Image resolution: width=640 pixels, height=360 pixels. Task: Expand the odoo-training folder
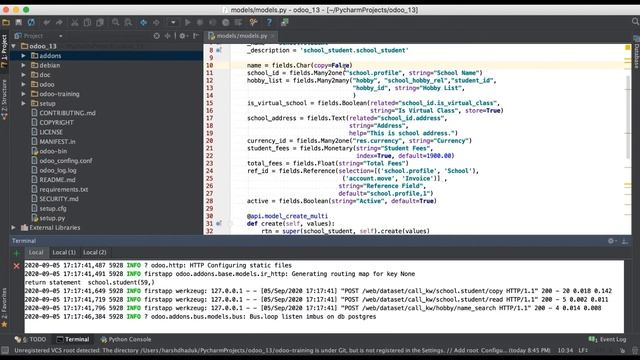tap(23, 94)
